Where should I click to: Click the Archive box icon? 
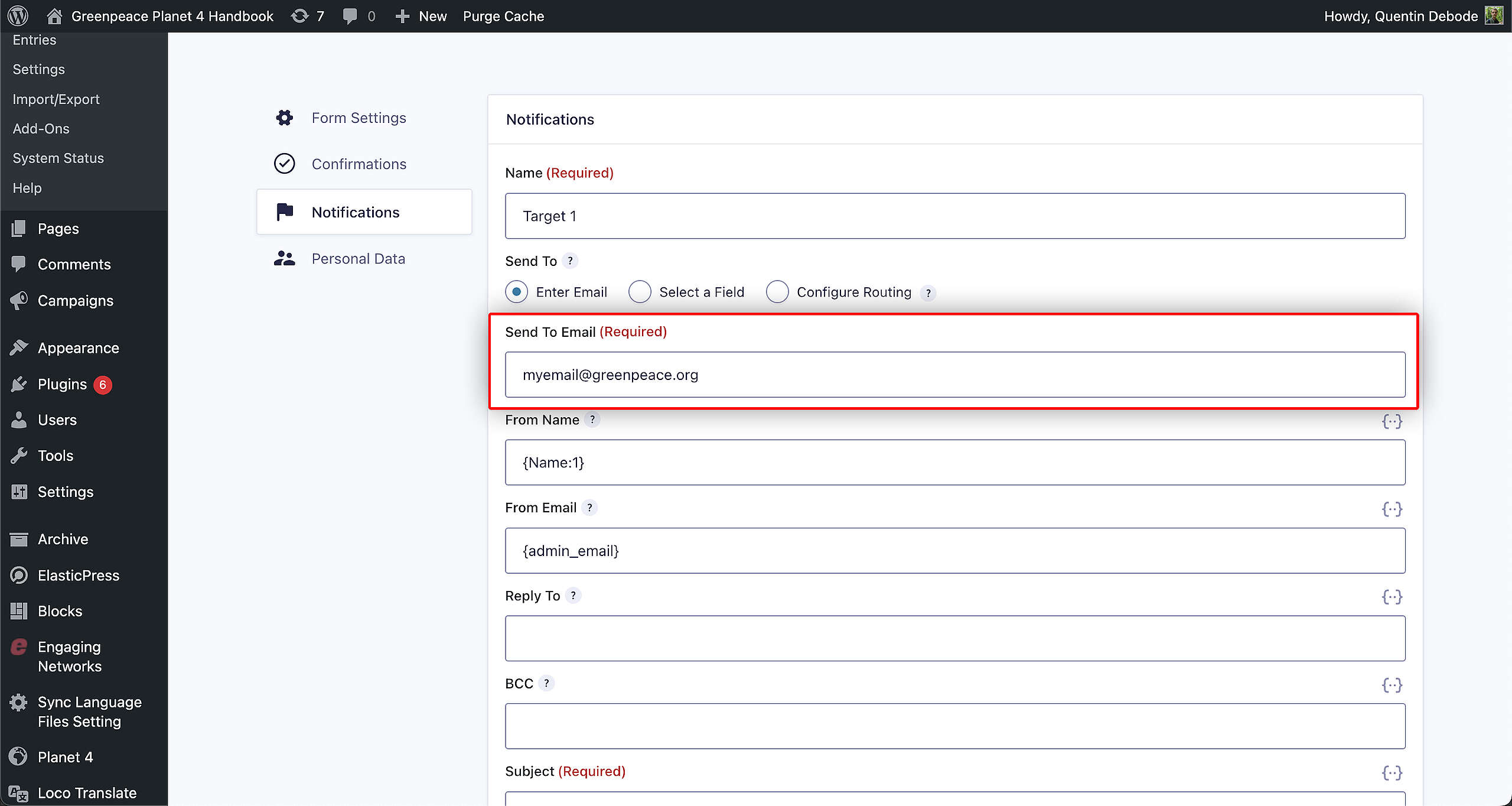click(19, 539)
